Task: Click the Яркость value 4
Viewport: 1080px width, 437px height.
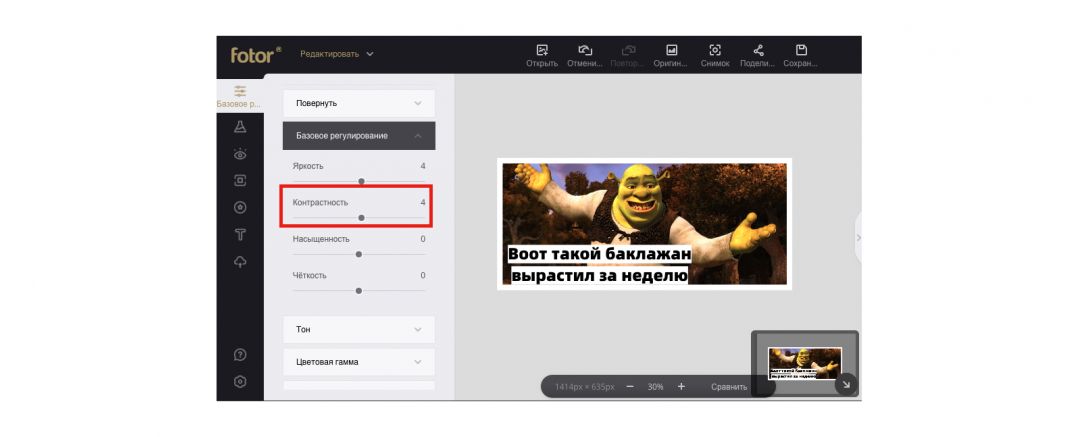Action: 423,166
